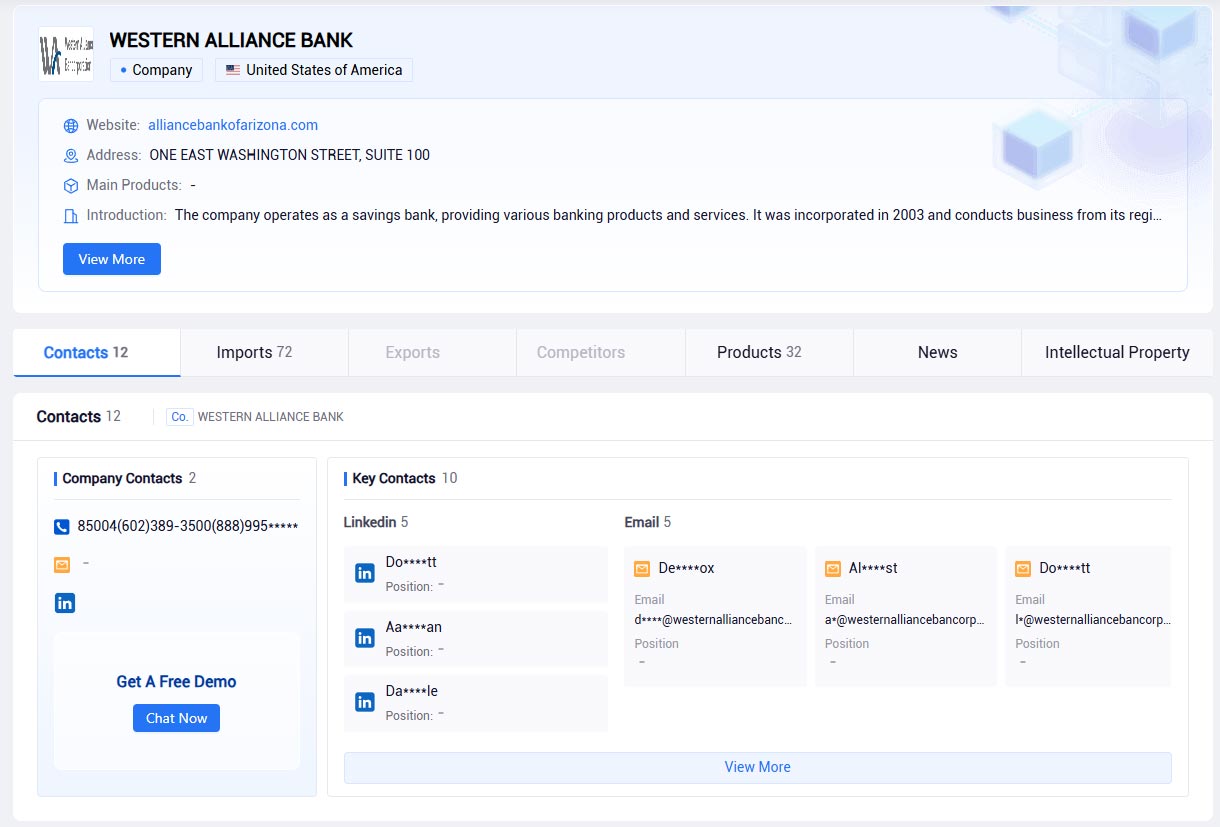
Task: Click the Al****st contact name
Action: tap(873, 568)
